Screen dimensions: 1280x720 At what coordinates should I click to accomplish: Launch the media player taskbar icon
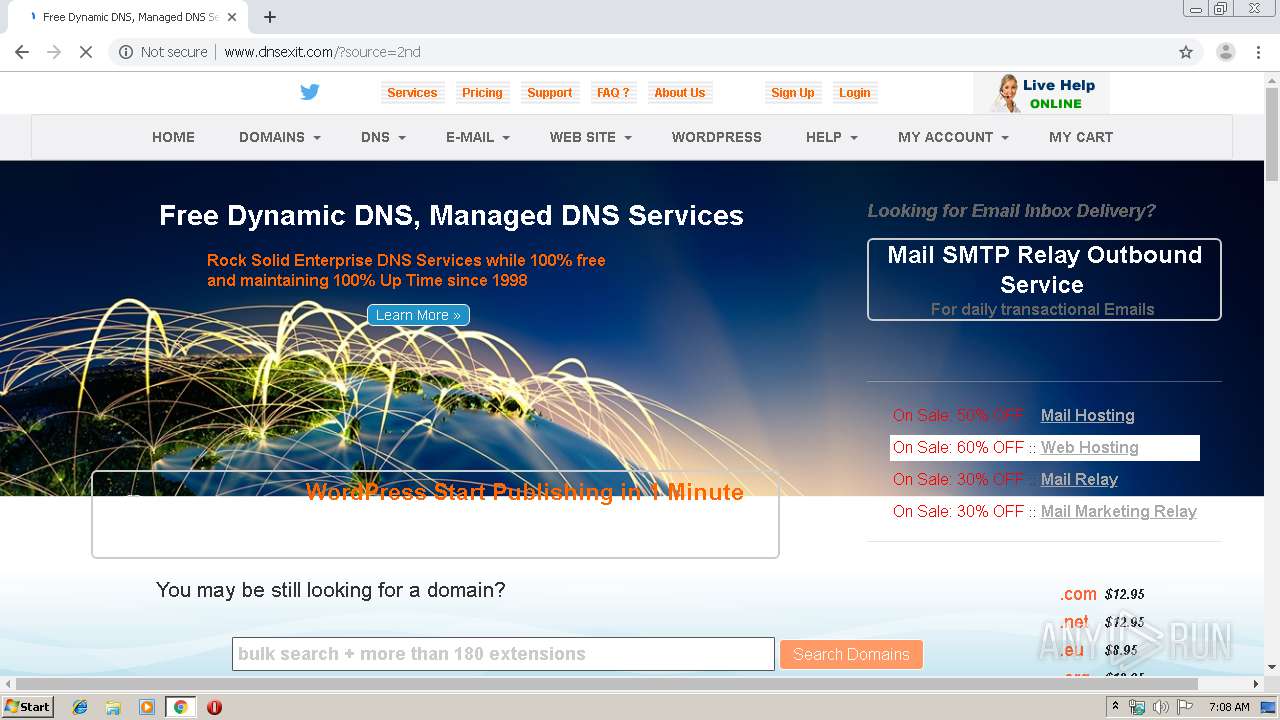(146, 707)
